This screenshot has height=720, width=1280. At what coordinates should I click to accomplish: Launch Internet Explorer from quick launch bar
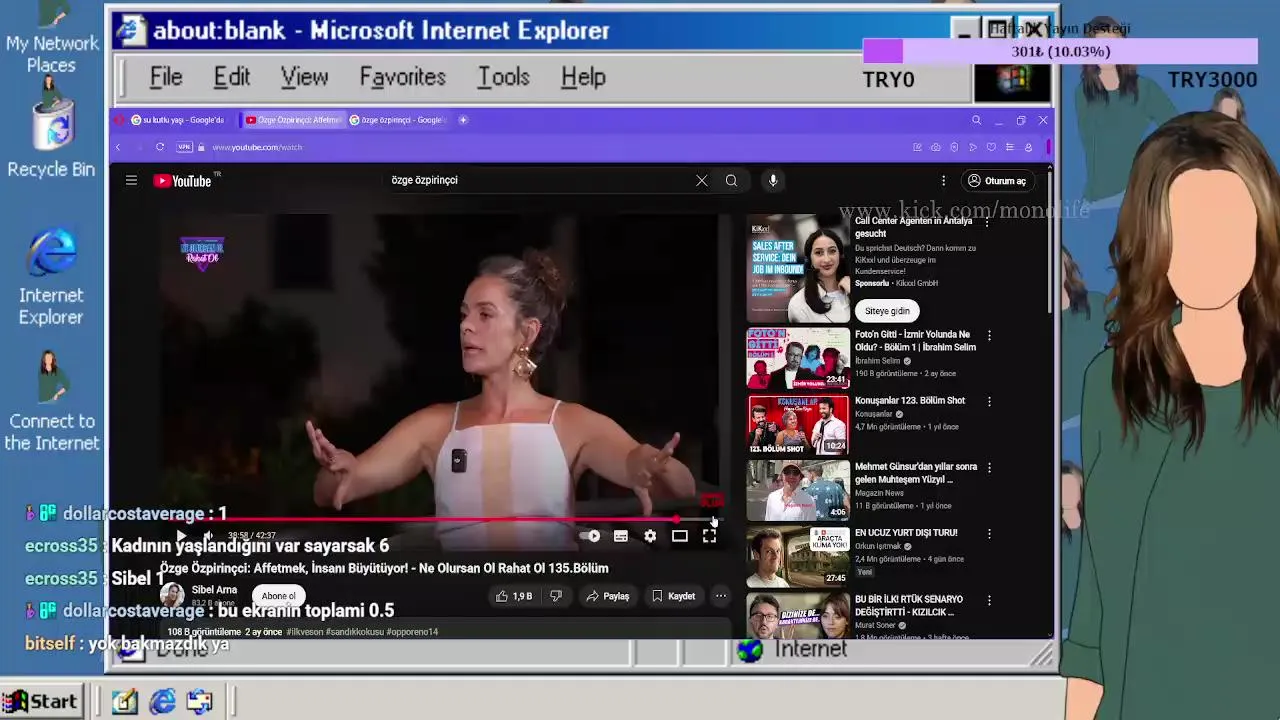(162, 702)
